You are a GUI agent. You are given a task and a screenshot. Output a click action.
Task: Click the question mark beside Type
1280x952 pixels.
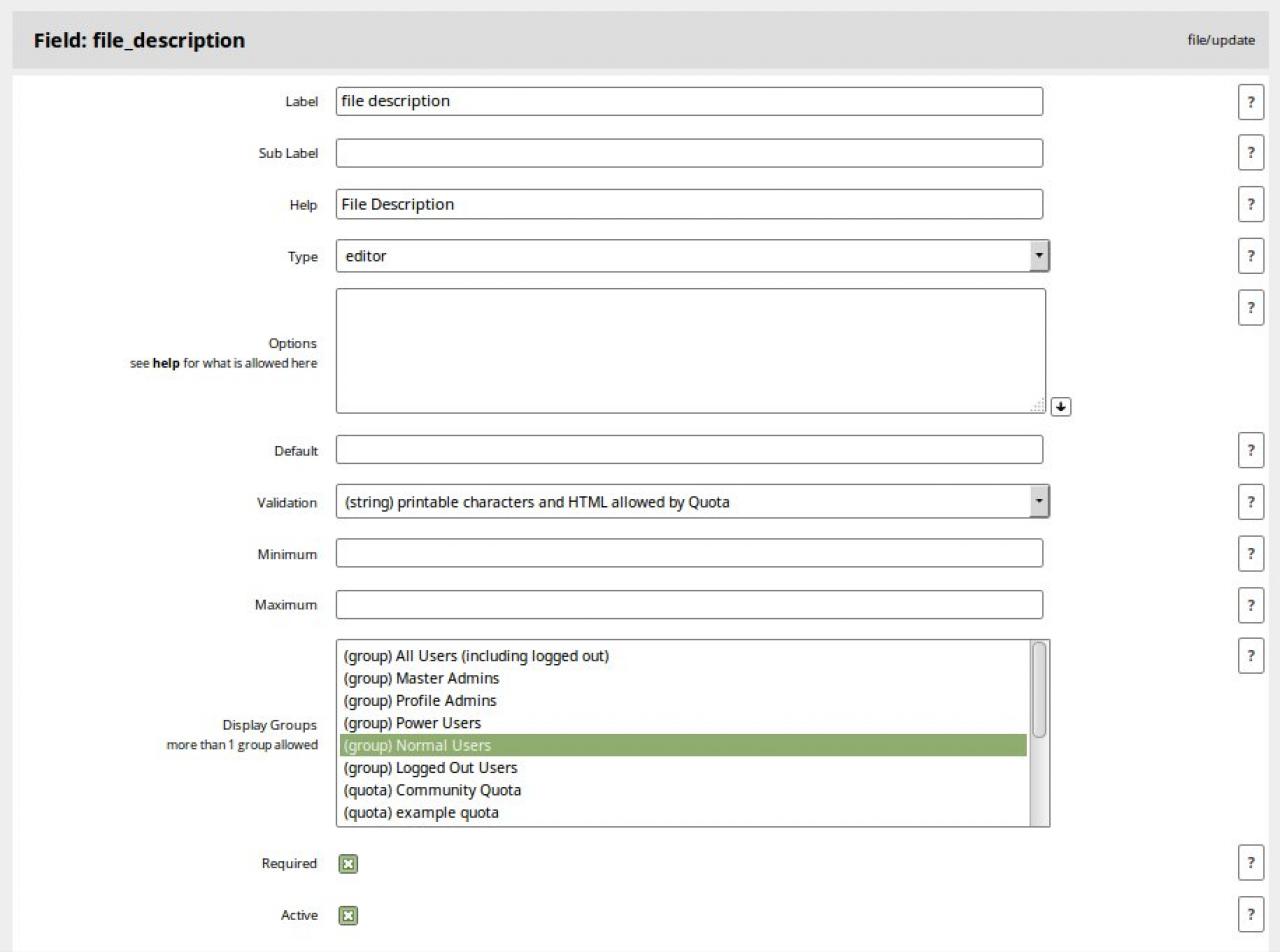tap(1250, 256)
